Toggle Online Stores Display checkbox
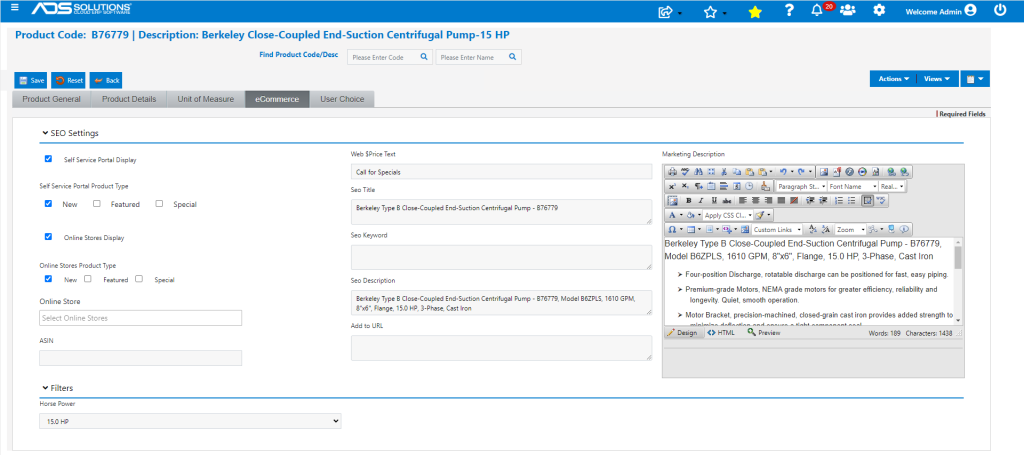 48,237
